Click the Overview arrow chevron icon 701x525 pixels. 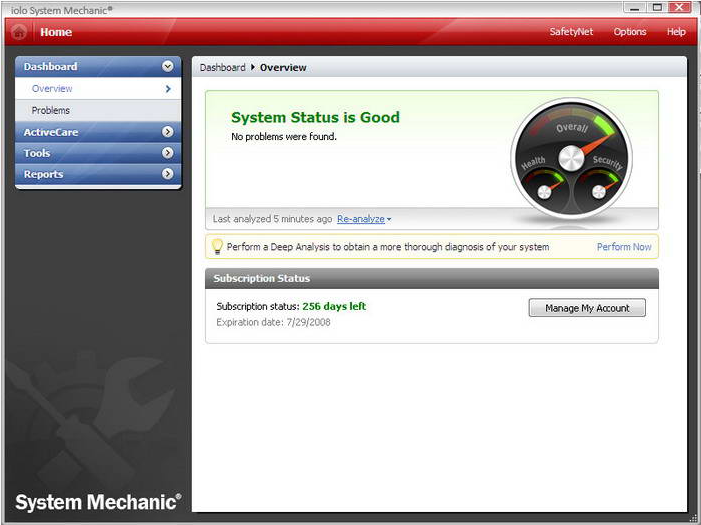[168, 89]
